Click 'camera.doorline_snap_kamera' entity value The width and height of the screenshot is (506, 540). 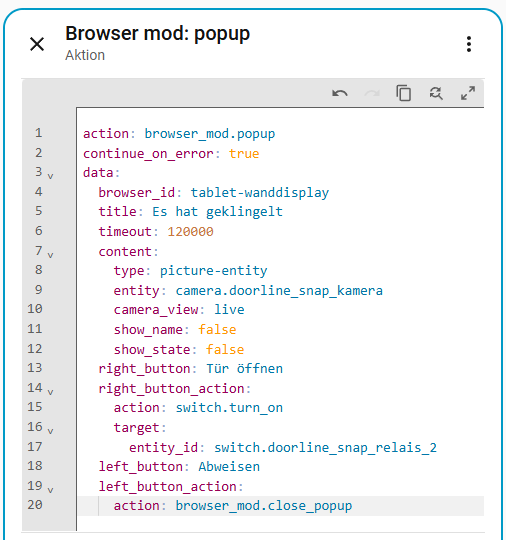tap(279, 291)
